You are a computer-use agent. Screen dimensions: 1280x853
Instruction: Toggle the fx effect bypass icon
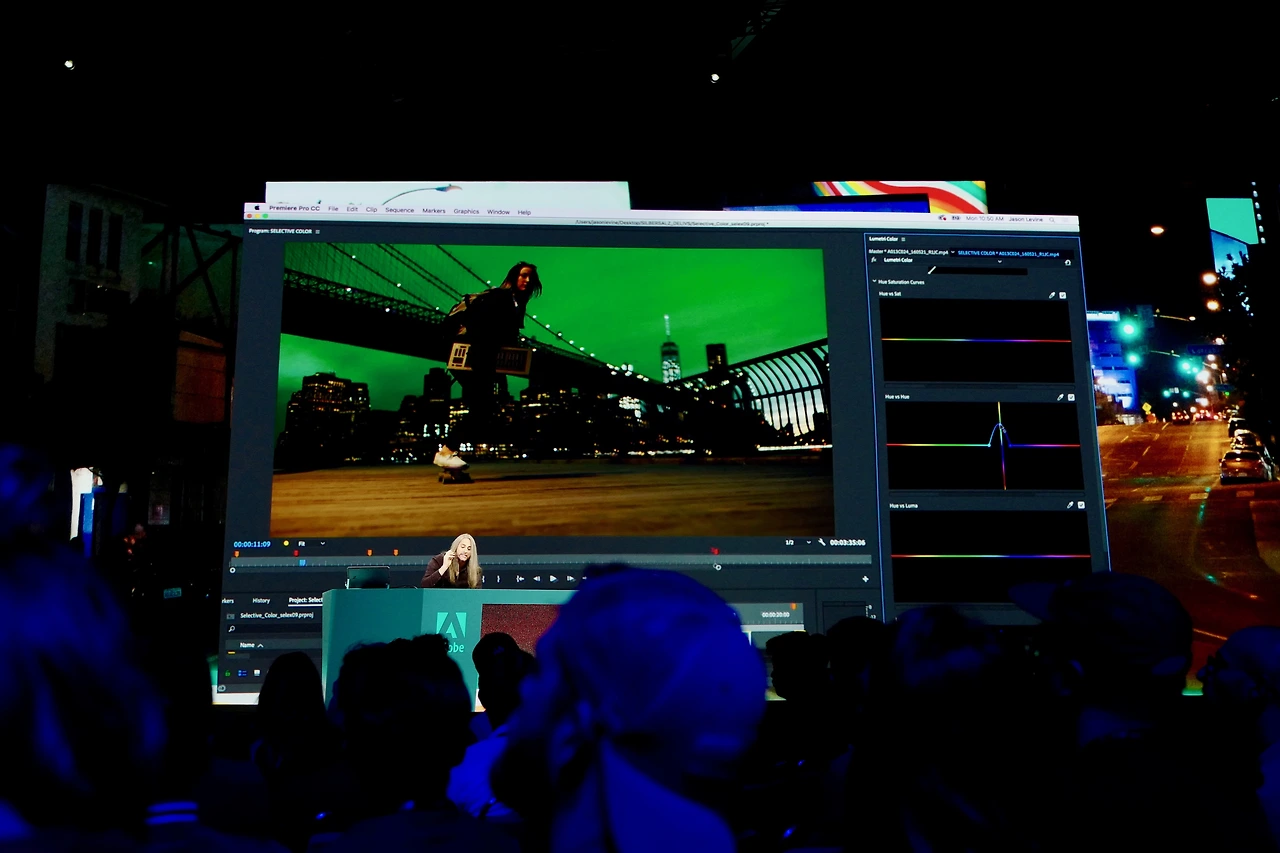click(874, 260)
